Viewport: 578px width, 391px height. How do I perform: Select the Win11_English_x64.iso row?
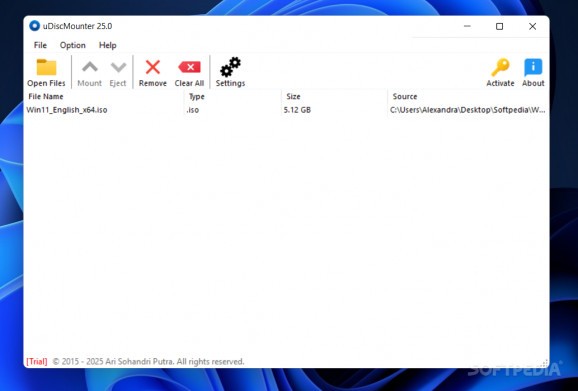[286, 110]
